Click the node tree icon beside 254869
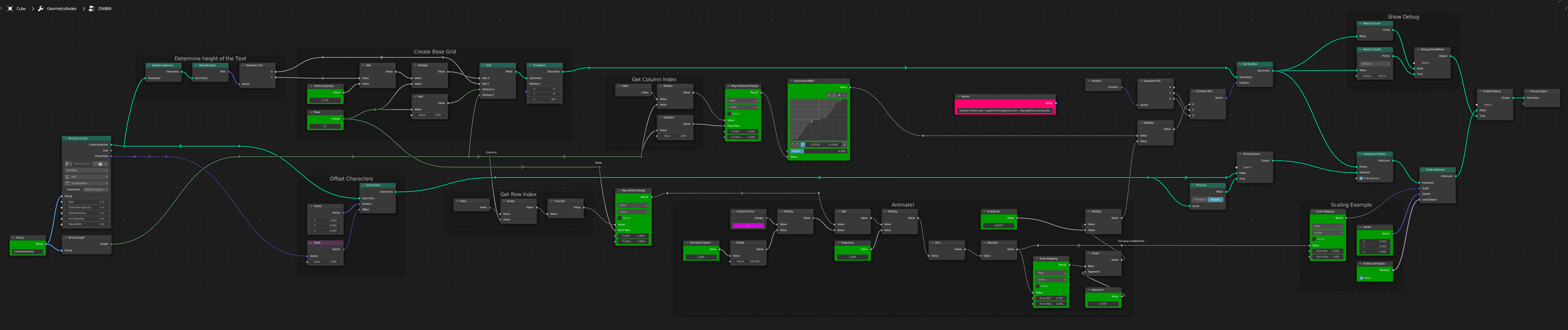 (91, 8)
